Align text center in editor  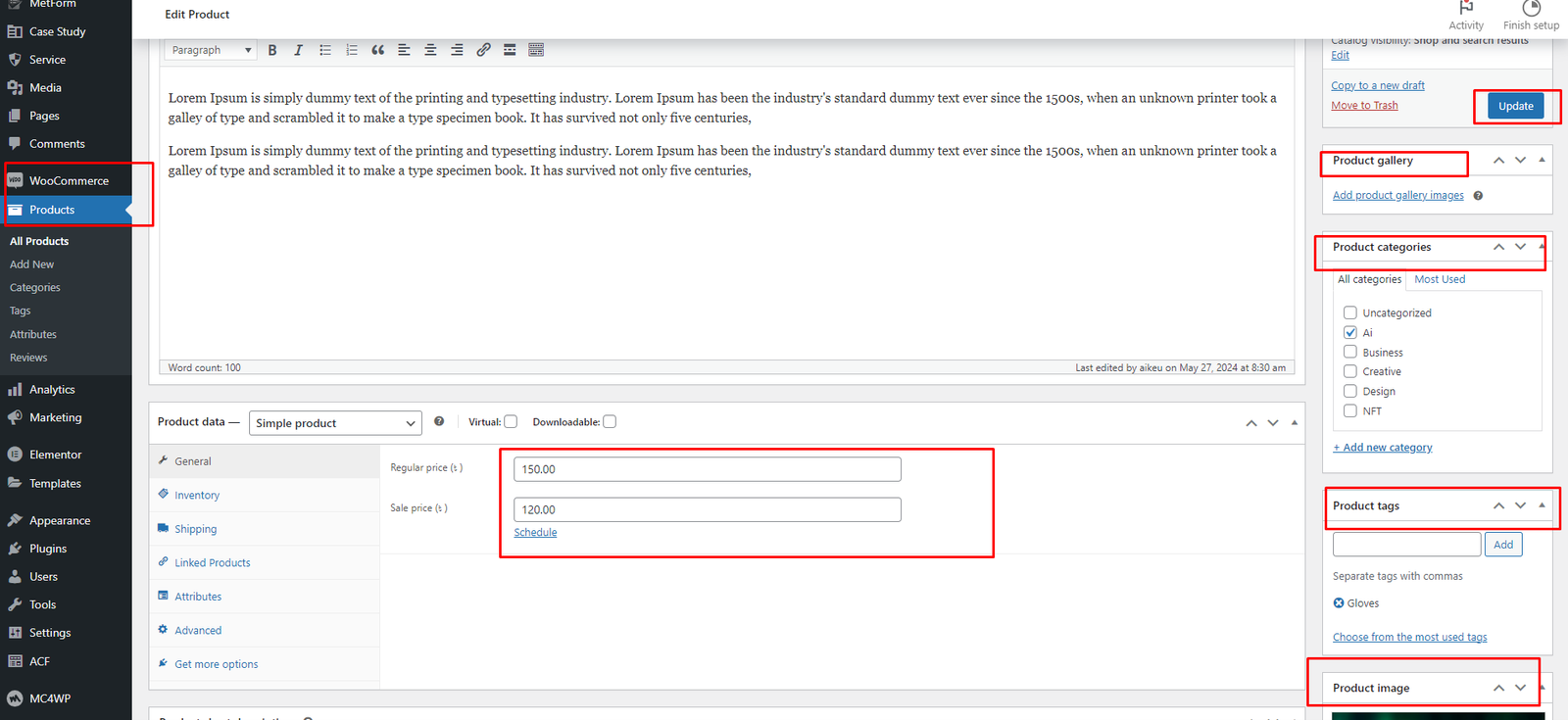[430, 50]
